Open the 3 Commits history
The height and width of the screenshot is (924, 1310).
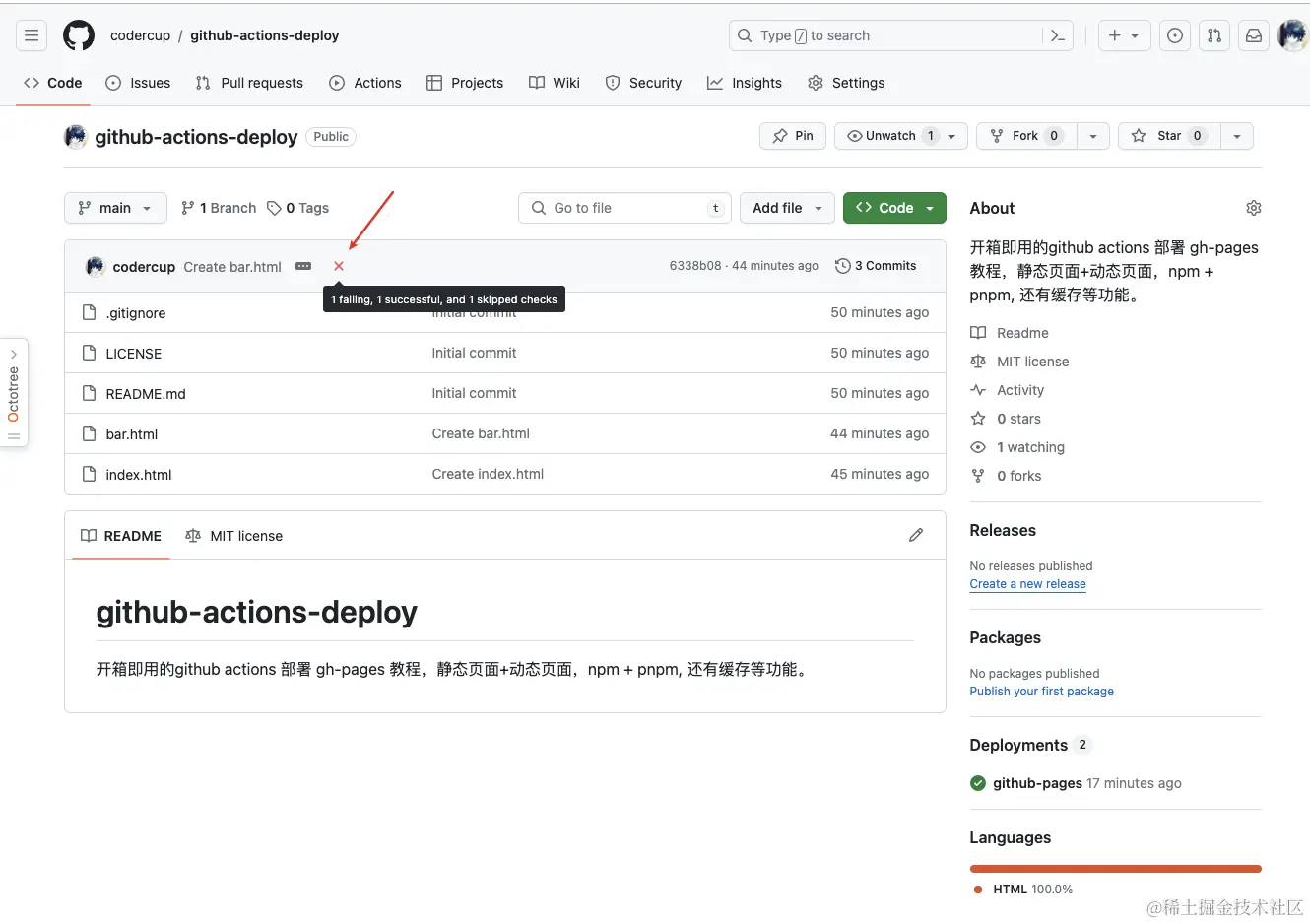(876, 266)
